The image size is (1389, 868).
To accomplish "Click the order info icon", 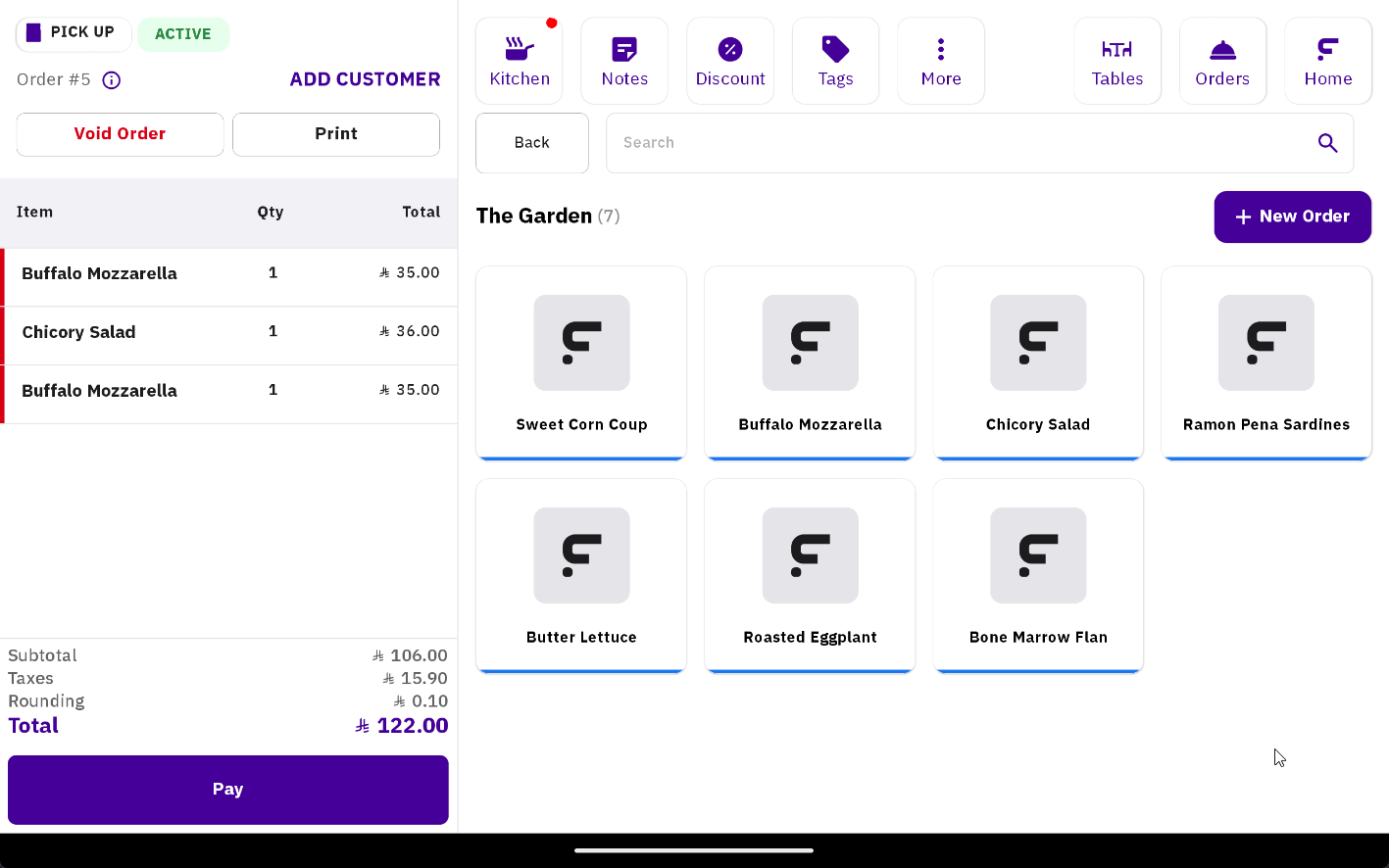I will [x=112, y=80].
